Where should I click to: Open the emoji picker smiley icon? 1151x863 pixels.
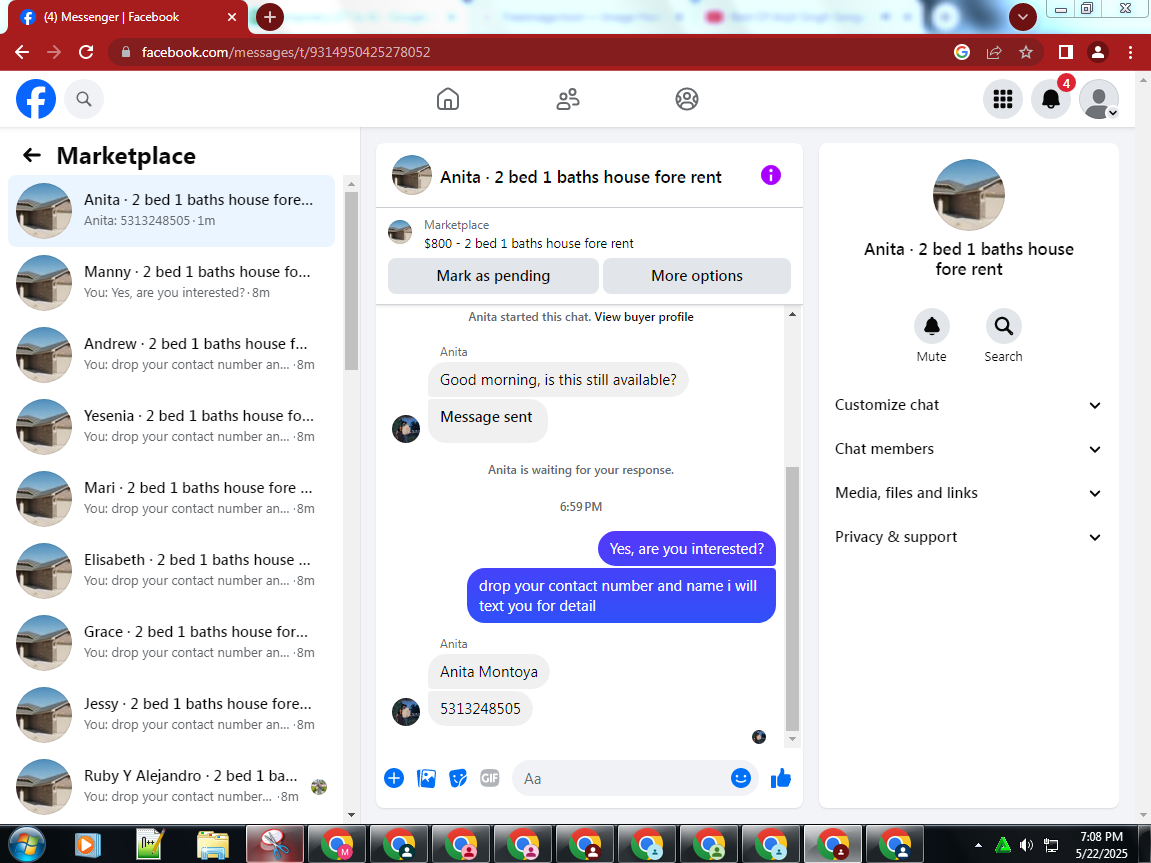[x=741, y=779]
